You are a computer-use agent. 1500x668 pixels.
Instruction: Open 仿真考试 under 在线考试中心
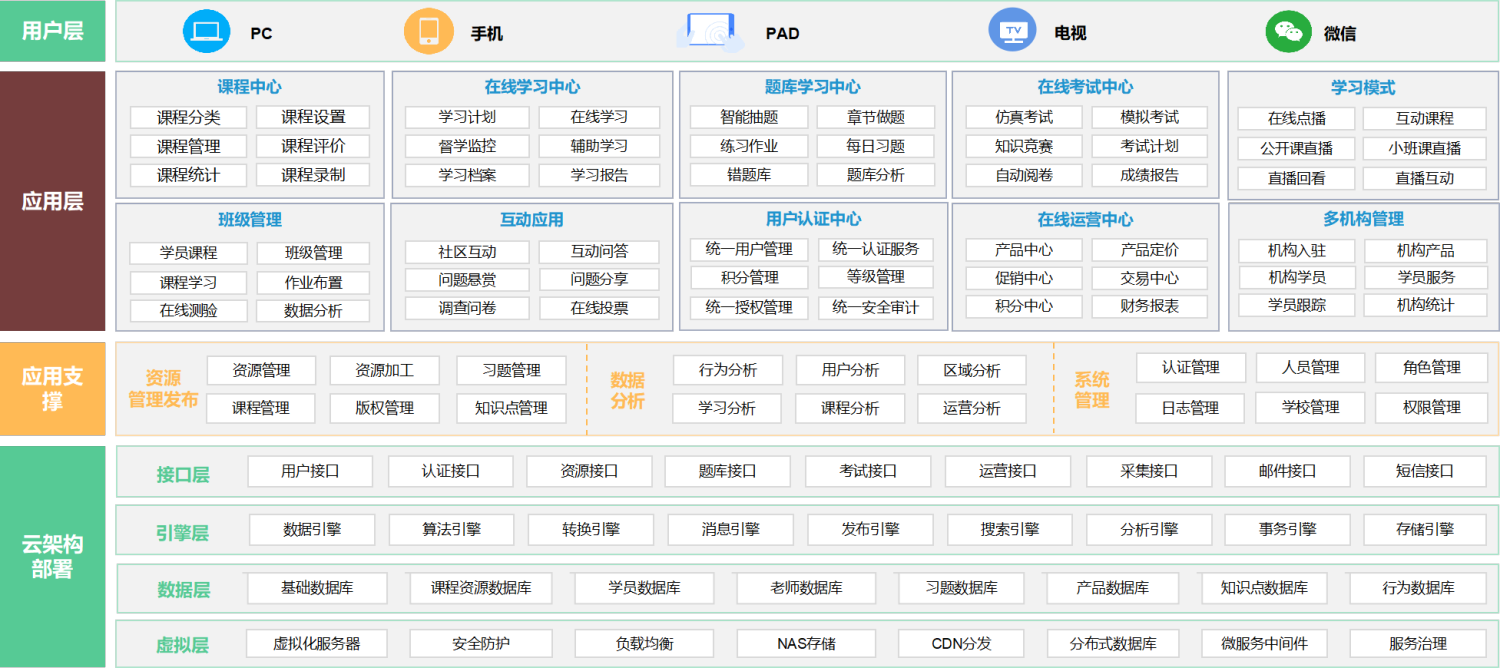[1022, 116]
